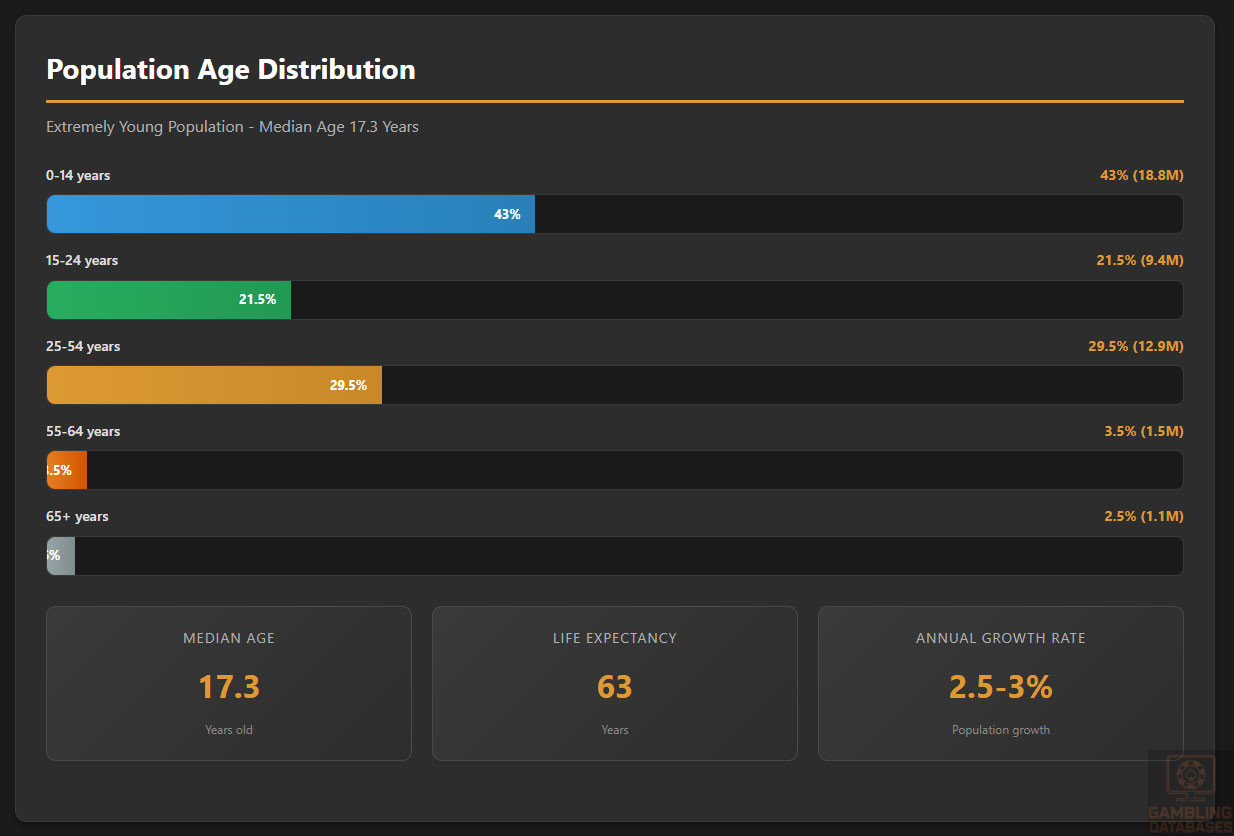The image size is (1234, 836).
Task: Click the 21.5% (9.4M) value label
Action: (x=1139, y=261)
